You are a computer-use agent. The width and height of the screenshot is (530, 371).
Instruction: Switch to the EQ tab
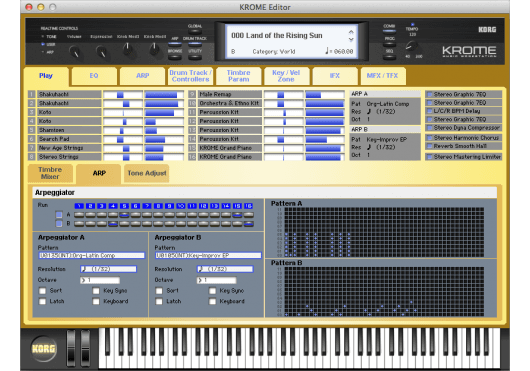94,76
